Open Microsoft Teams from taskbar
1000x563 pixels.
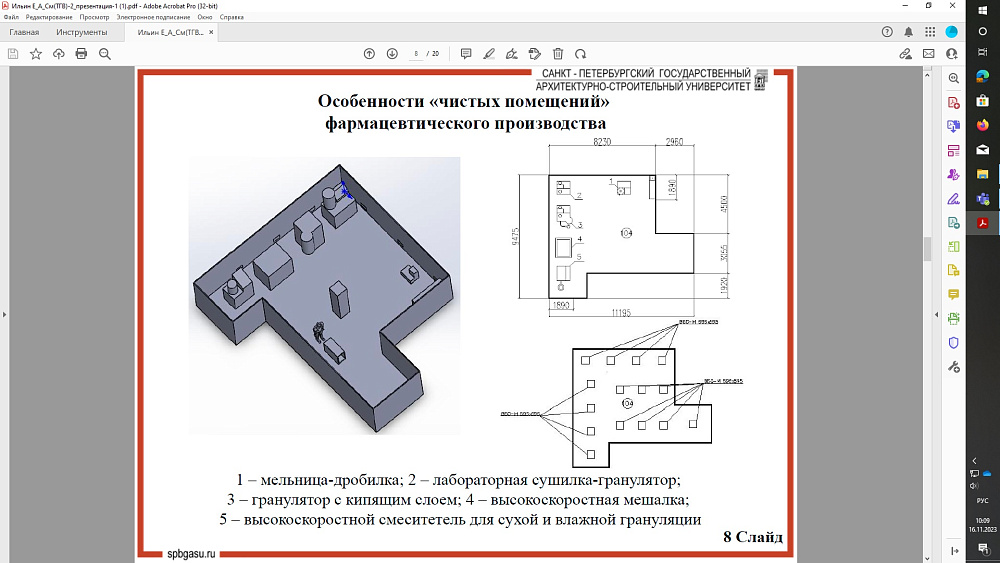coord(983,199)
